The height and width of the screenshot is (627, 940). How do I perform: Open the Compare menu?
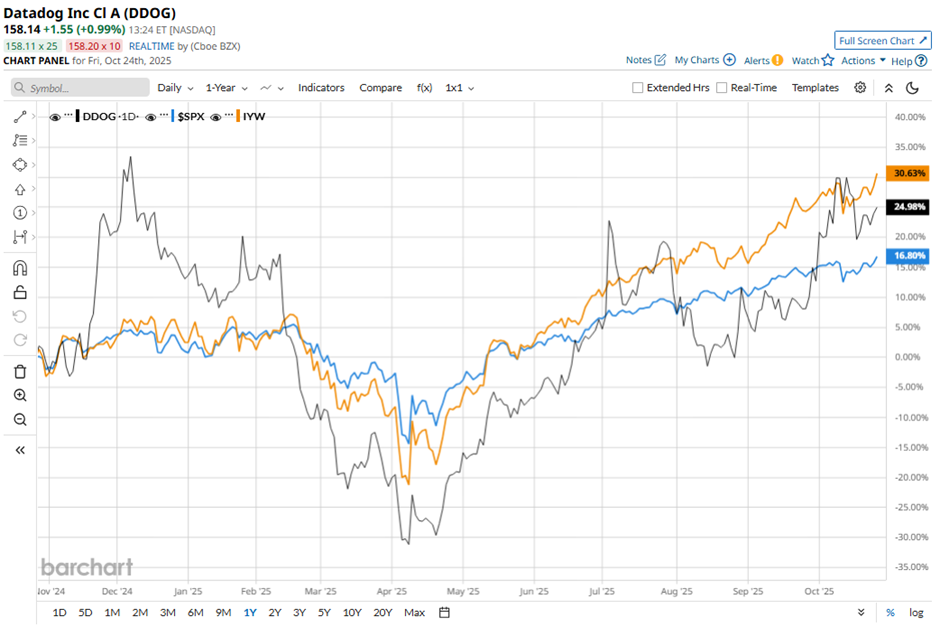point(381,88)
